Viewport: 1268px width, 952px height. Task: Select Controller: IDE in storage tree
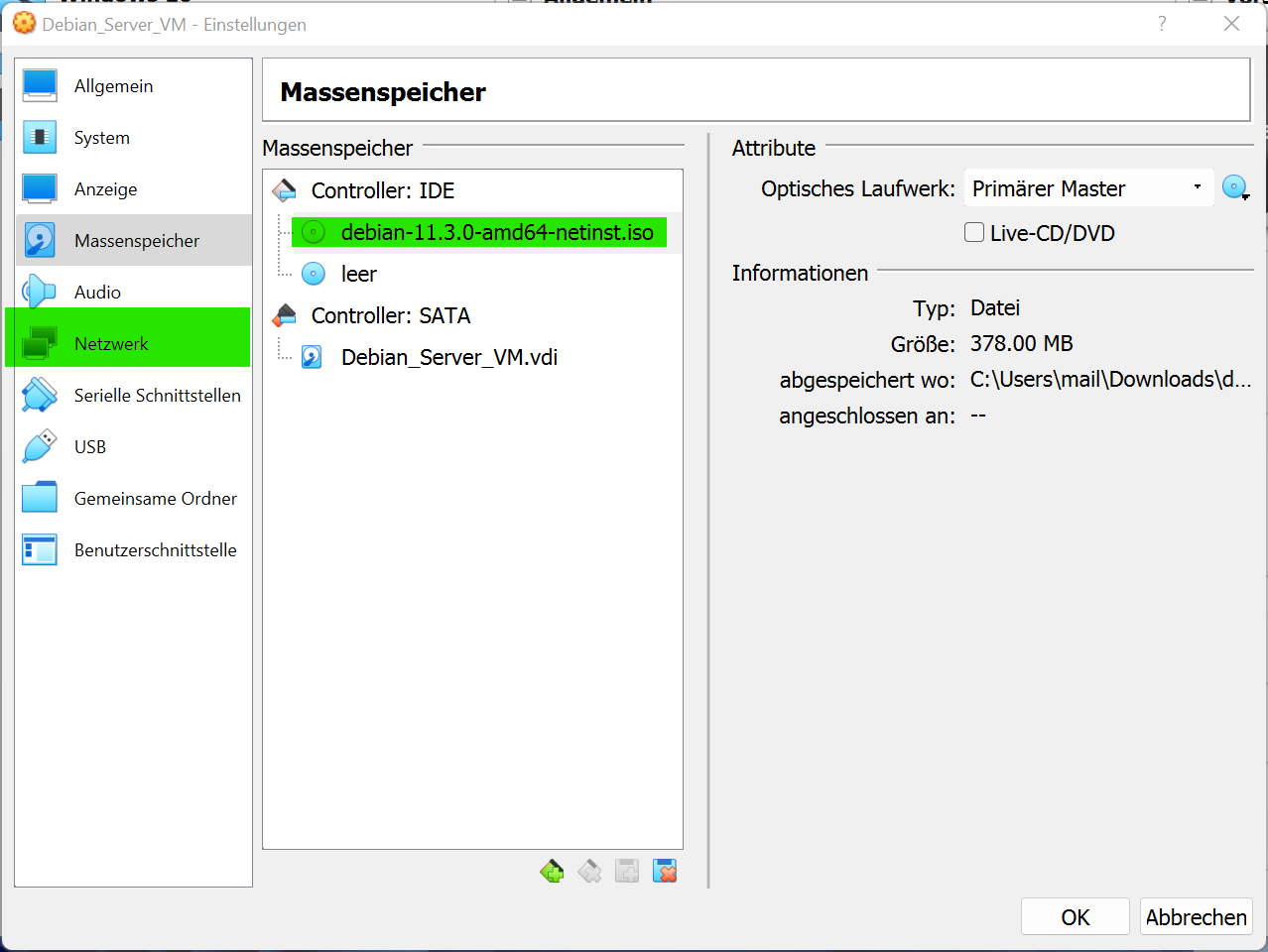[383, 190]
